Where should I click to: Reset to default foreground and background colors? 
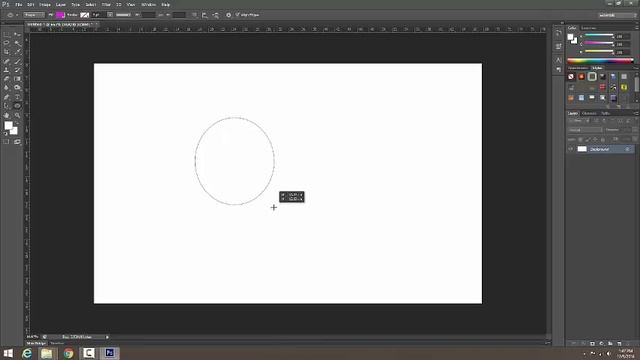[5, 133]
